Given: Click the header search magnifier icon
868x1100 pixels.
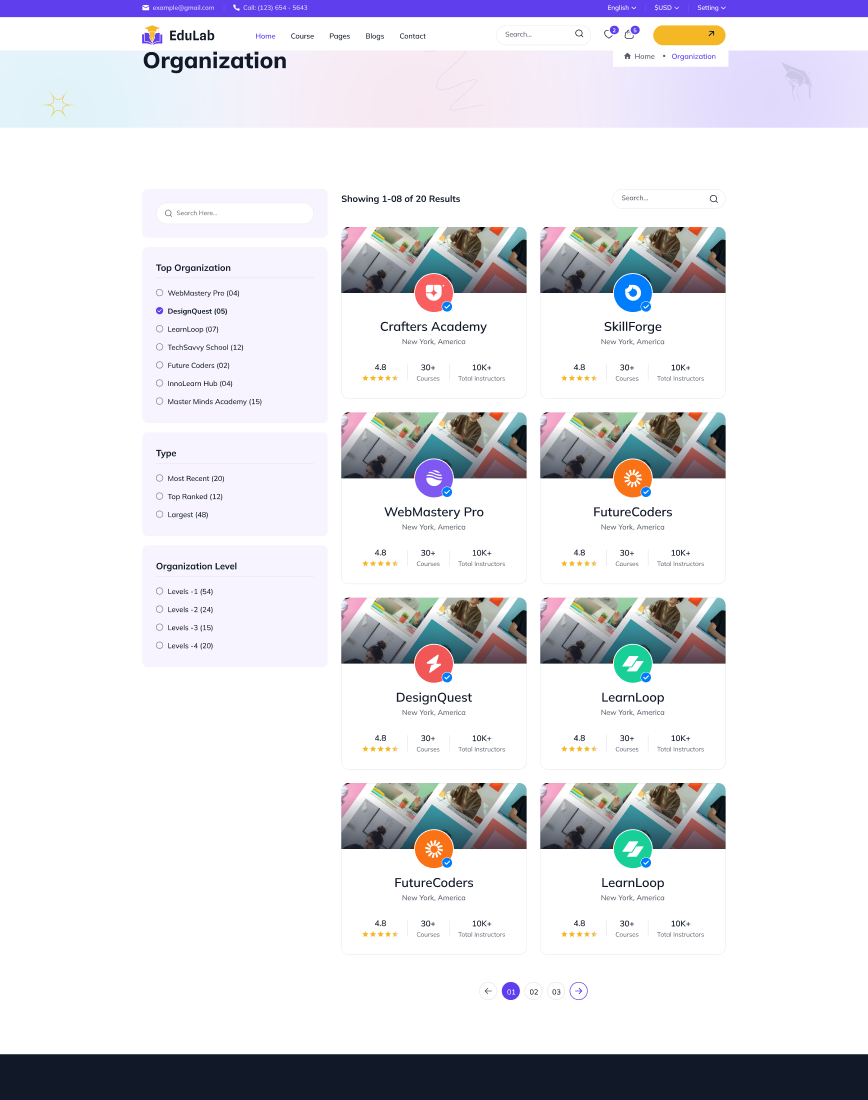Looking at the screenshot, I should (x=579, y=34).
